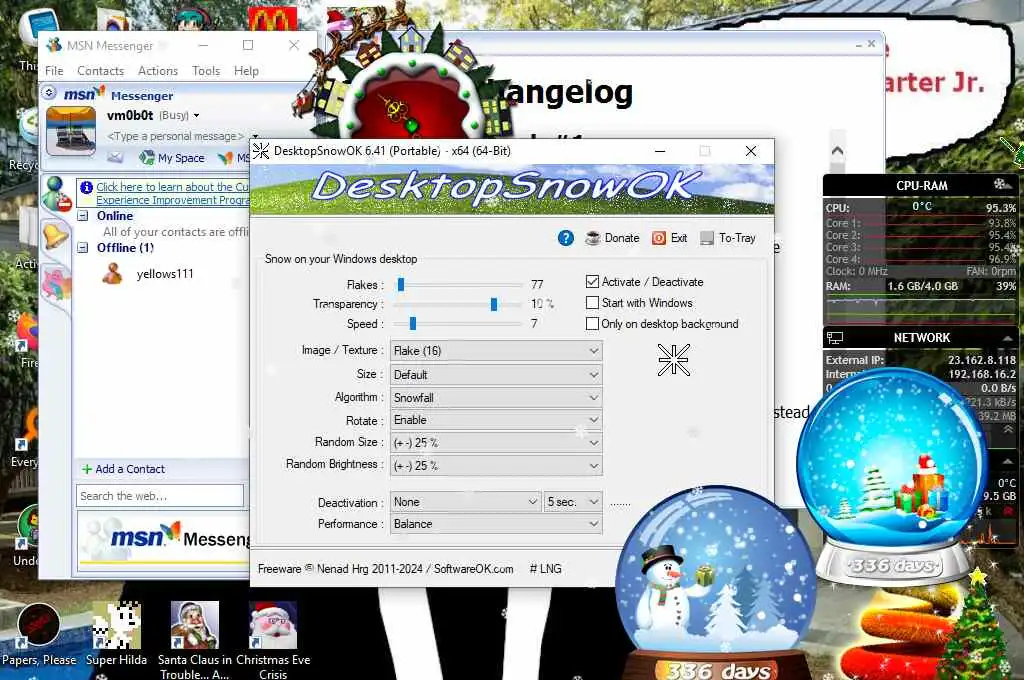Enable the Start with Windows checkbox
Image resolution: width=1024 pixels, height=680 pixels.
pyautogui.click(x=592, y=302)
